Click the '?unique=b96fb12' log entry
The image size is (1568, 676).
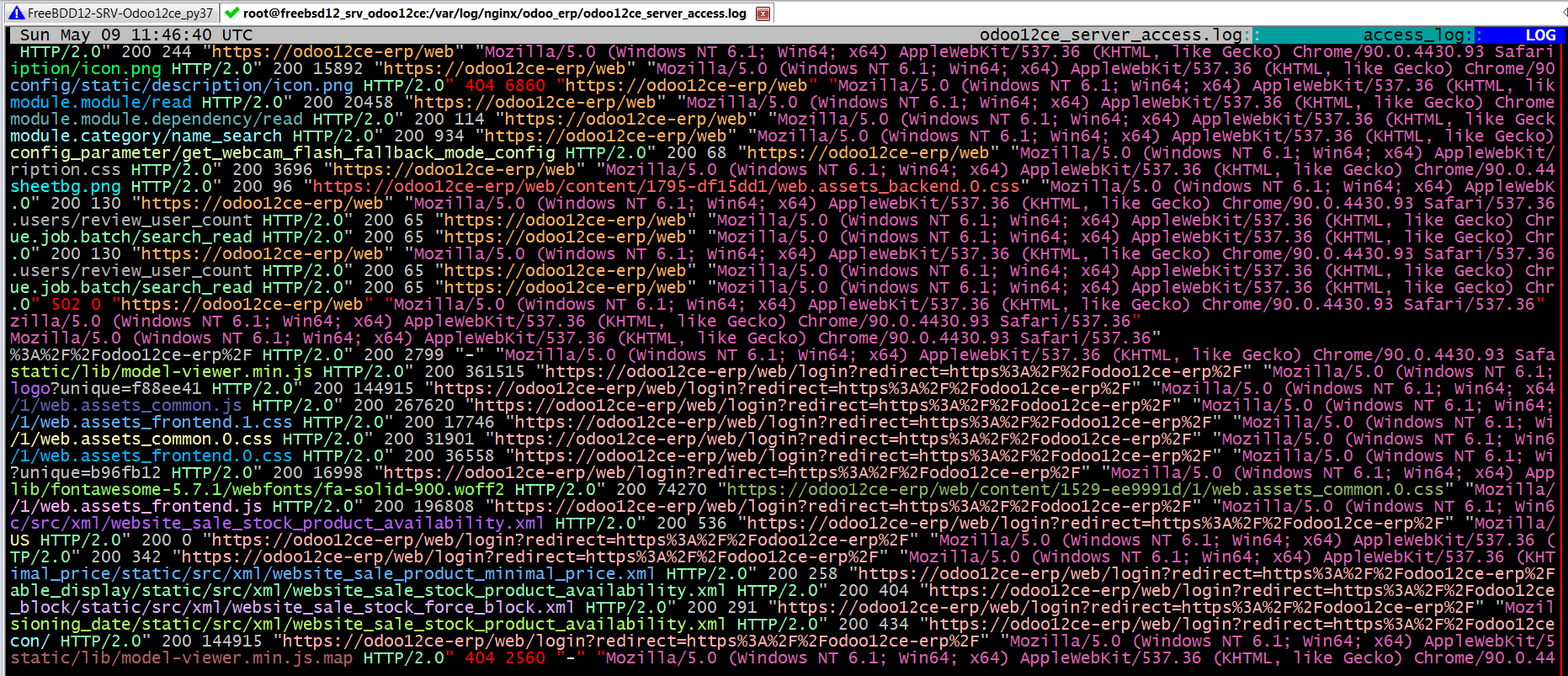coord(85,472)
